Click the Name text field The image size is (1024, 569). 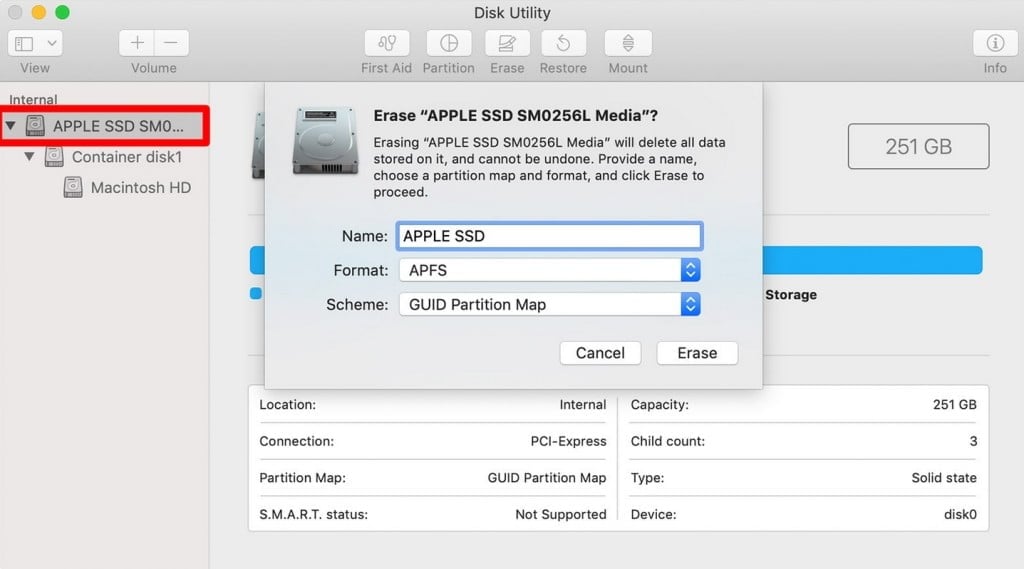[549, 236]
